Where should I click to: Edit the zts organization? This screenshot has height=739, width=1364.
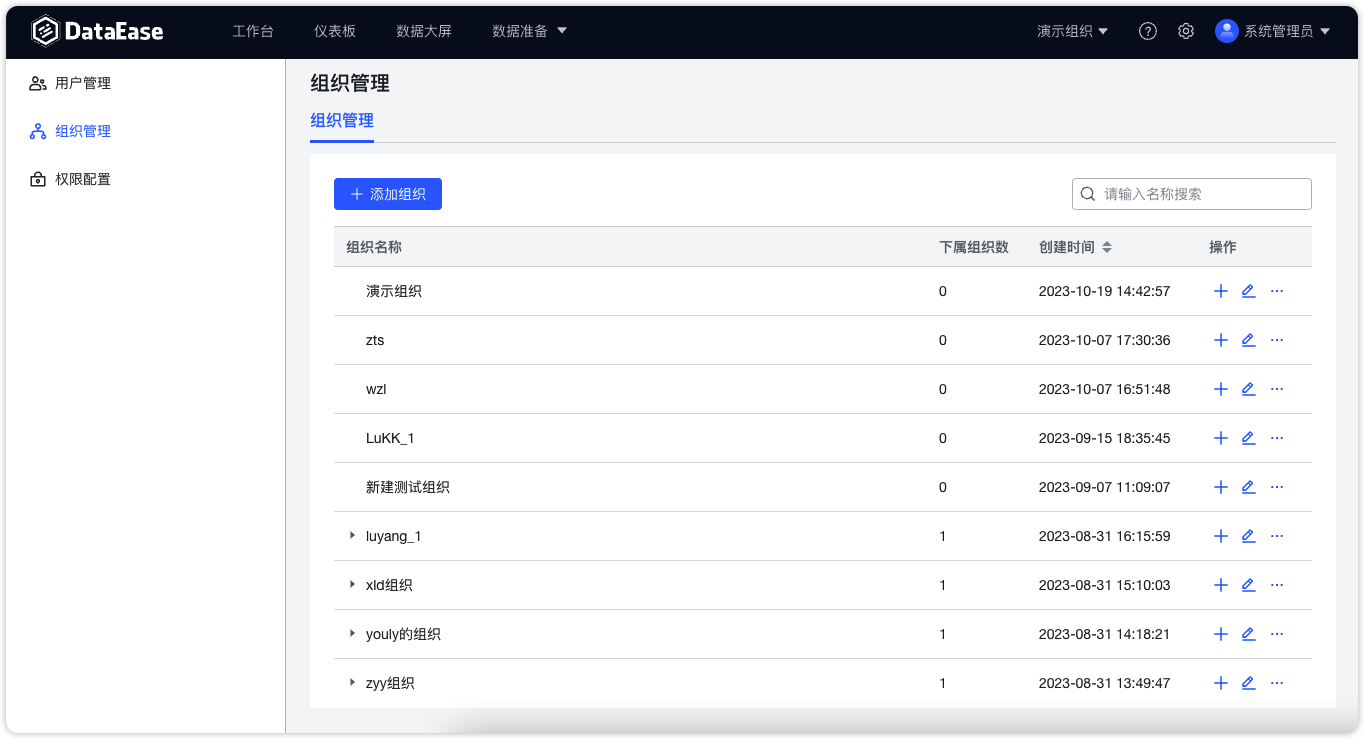[1248, 340]
